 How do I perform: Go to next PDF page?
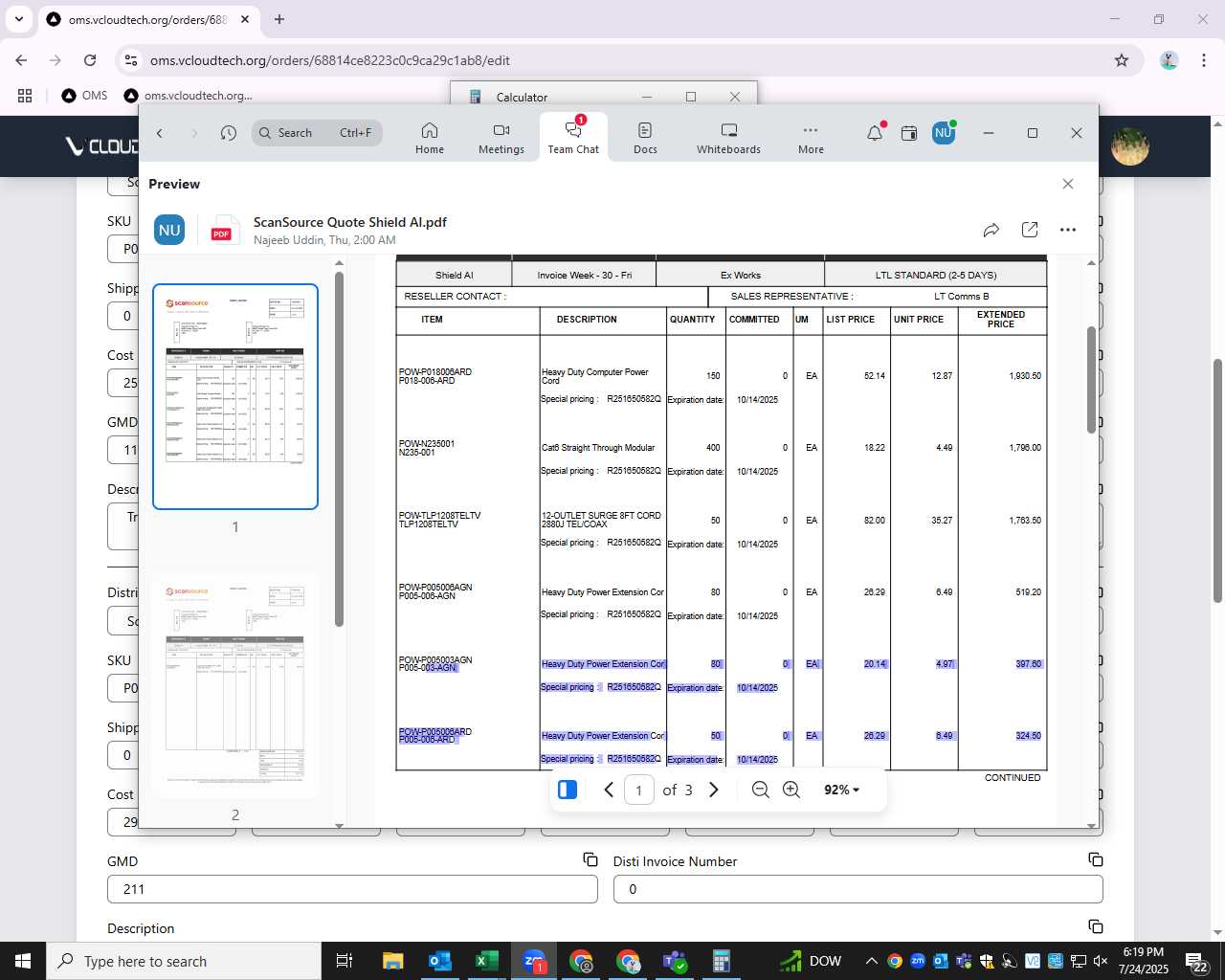(713, 790)
